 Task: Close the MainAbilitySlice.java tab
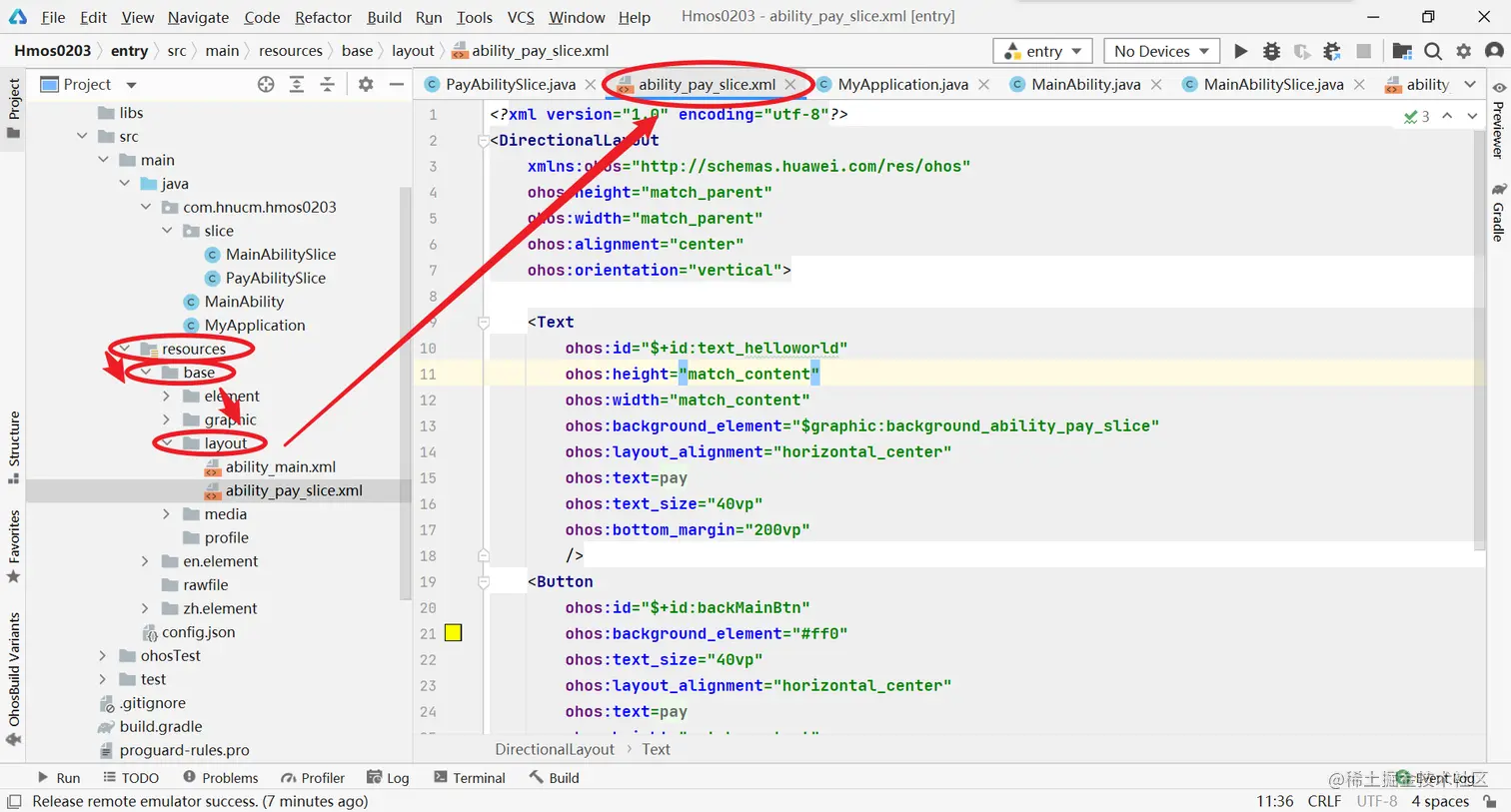[1359, 85]
